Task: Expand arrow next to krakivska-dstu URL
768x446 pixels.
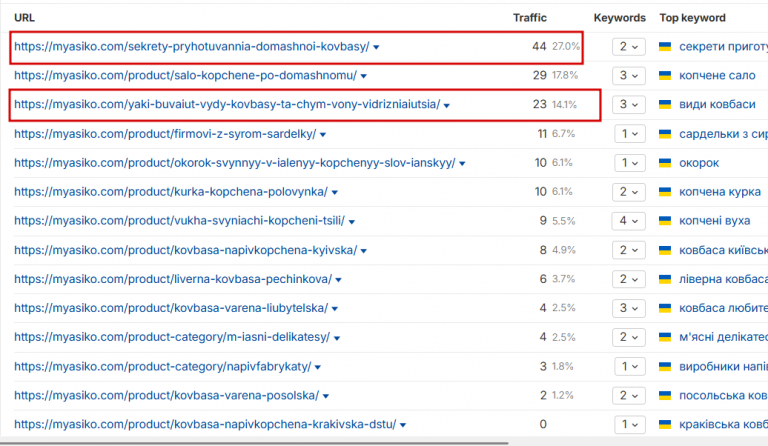Action: [x=403, y=425]
